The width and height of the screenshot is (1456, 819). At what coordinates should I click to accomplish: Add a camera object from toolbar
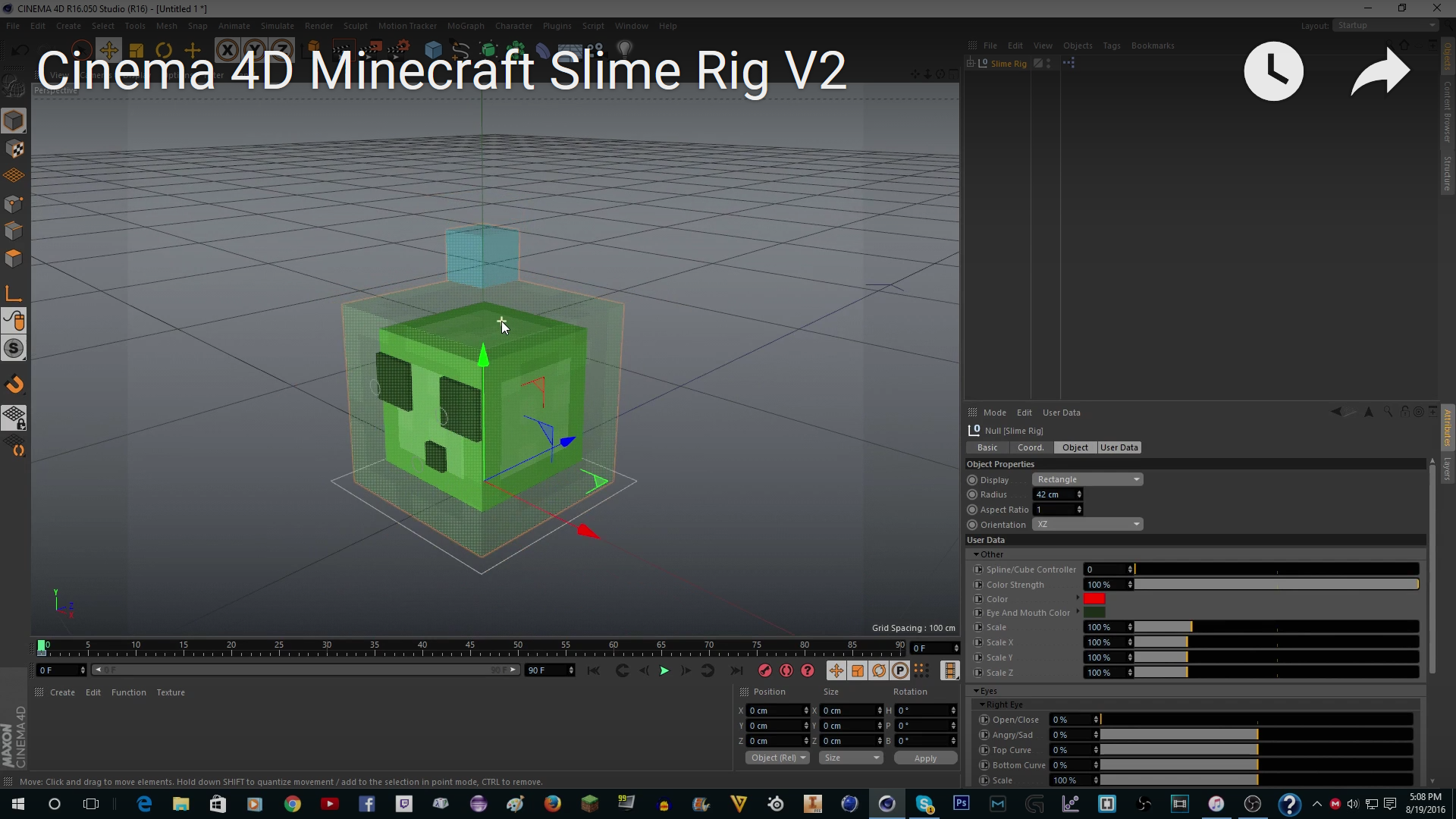[596, 49]
